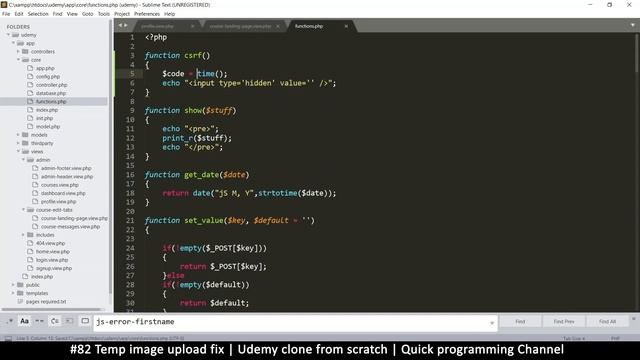The width and height of the screenshot is (640, 360).
Task: Open admin-footer.view.php file
Action: (x=66, y=168)
